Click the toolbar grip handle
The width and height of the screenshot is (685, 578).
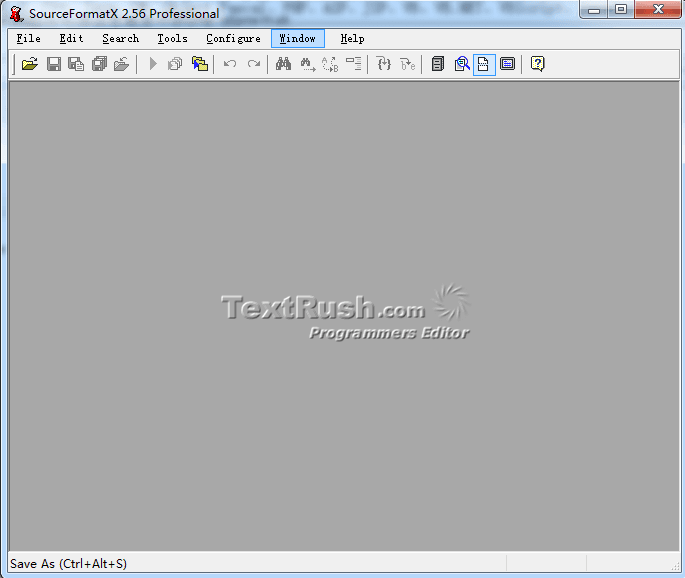14,64
